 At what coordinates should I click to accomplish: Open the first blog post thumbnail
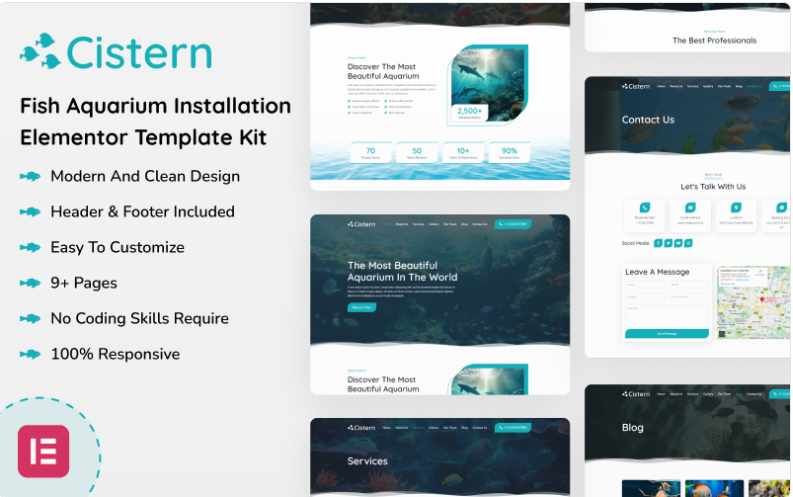tap(651, 488)
